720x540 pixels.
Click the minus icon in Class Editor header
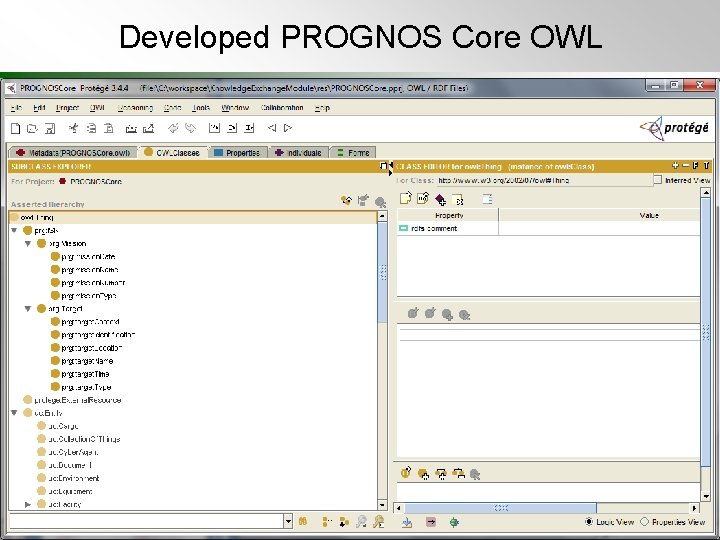click(685, 165)
